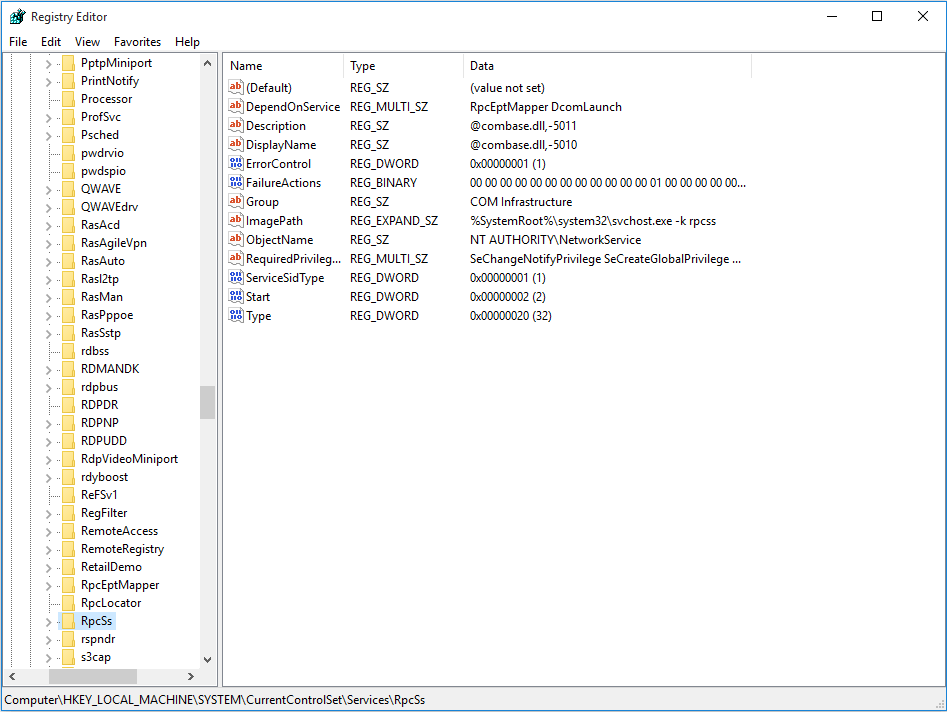Open the View menu

[x=87, y=42]
